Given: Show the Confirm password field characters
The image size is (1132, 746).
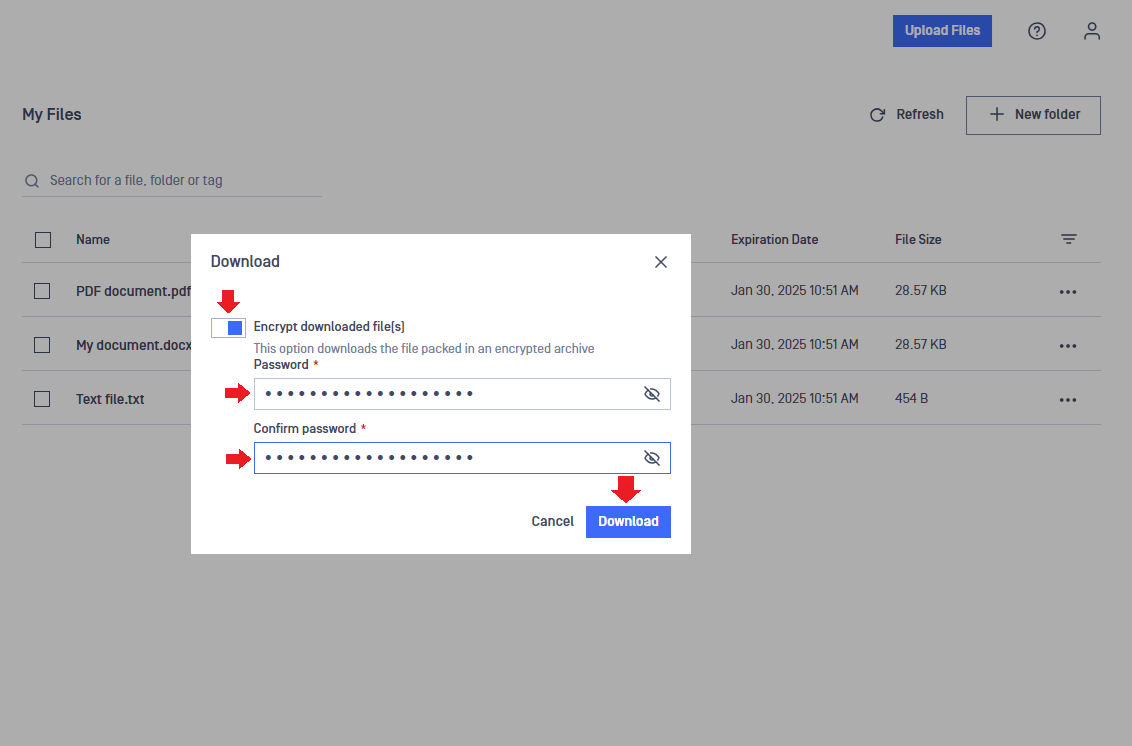Looking at the screenshot, I should click(x=652, y=458).
